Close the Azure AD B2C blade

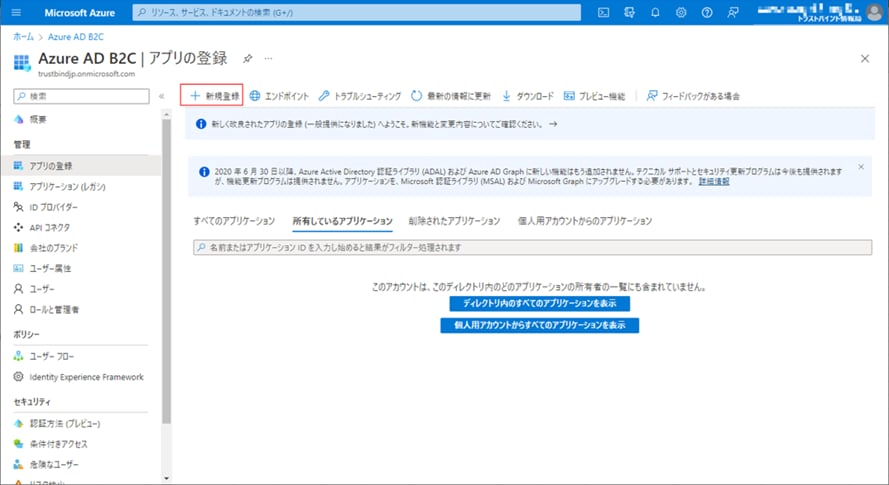click(x=865, y=58)
